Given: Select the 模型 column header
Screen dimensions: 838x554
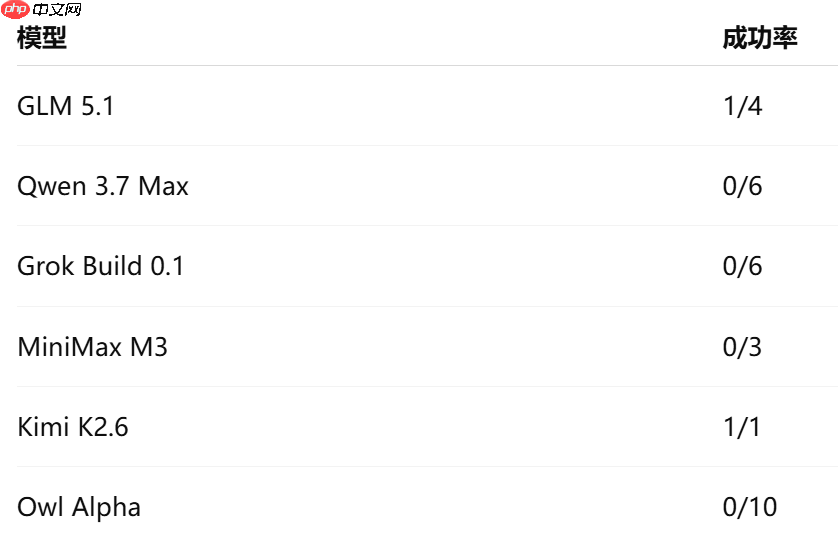Looking at the screenshot, I should point(42,38).
